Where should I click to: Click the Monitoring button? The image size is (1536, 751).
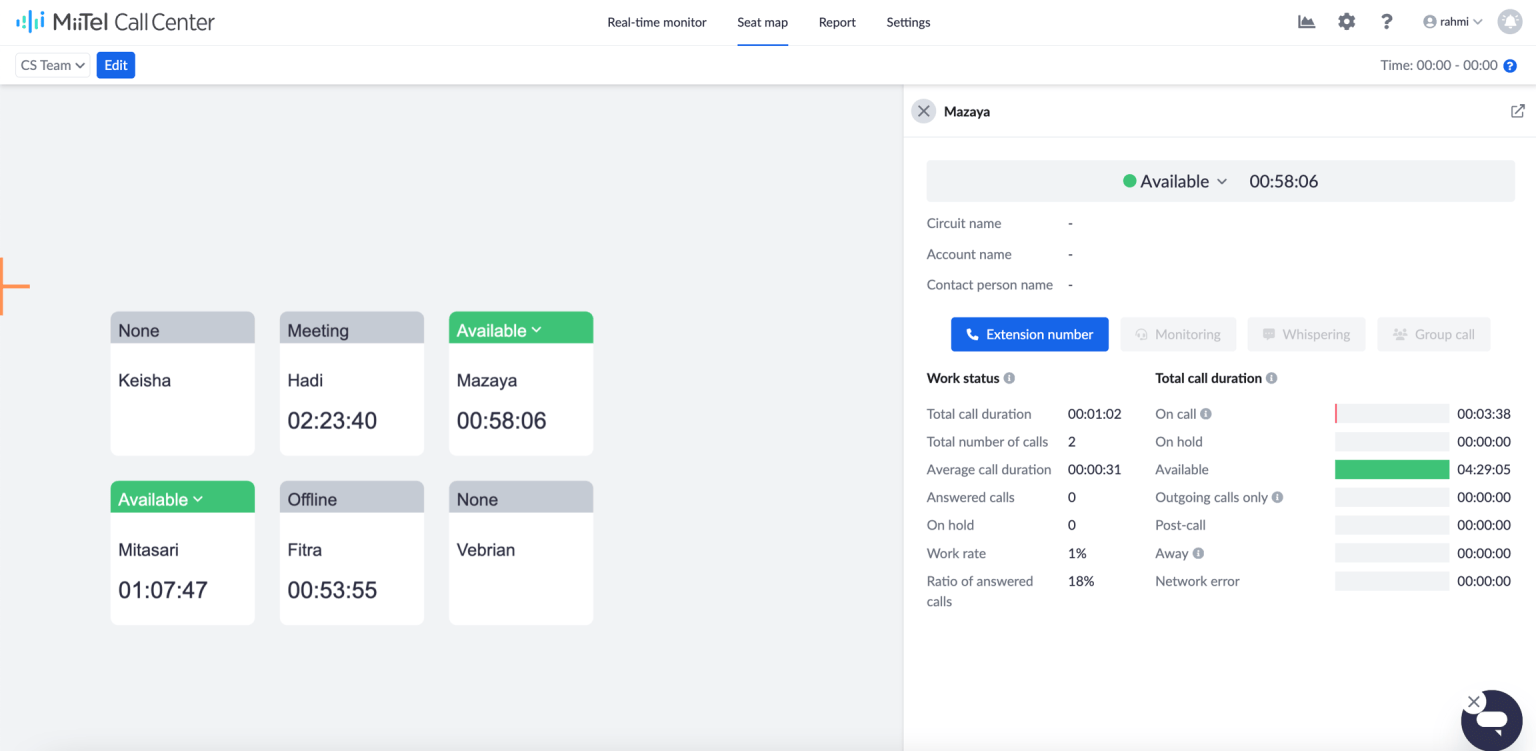point(1178,334)
